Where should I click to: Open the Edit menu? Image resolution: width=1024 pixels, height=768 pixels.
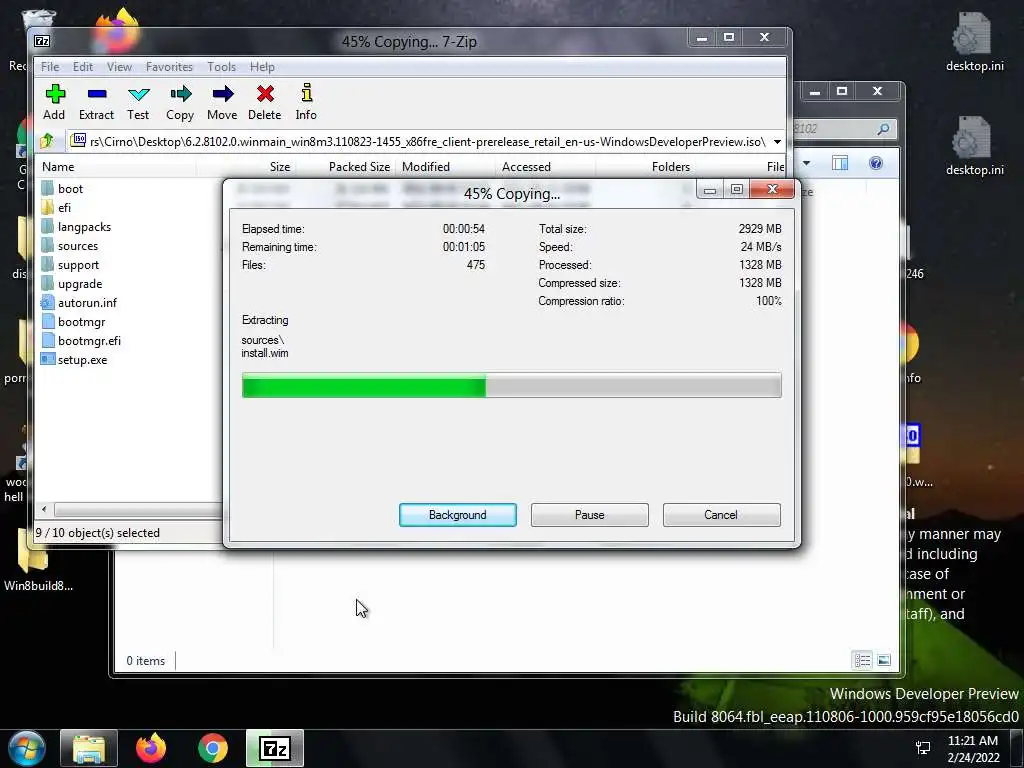pyautogui.click(x=82, y=67)
